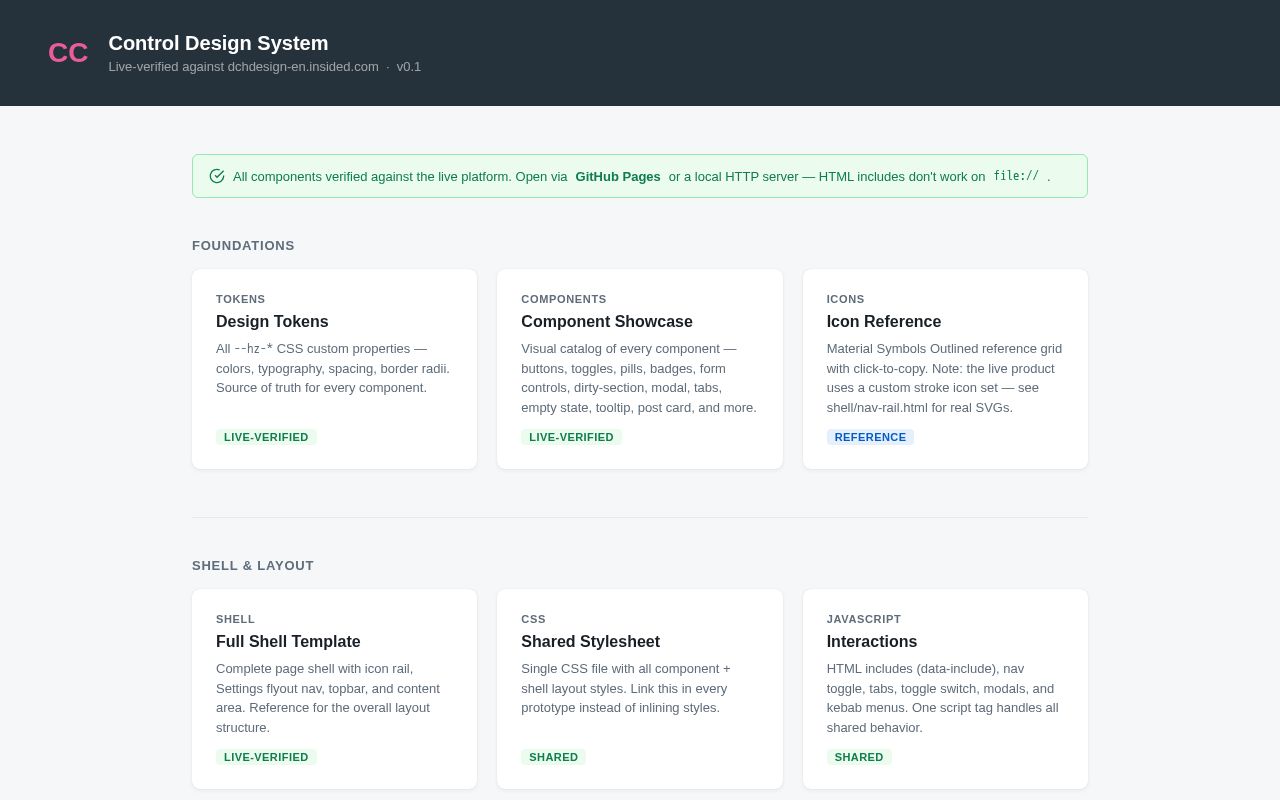Click the pink CC logo
1280x800 pixels.
(x=68, y=53)
